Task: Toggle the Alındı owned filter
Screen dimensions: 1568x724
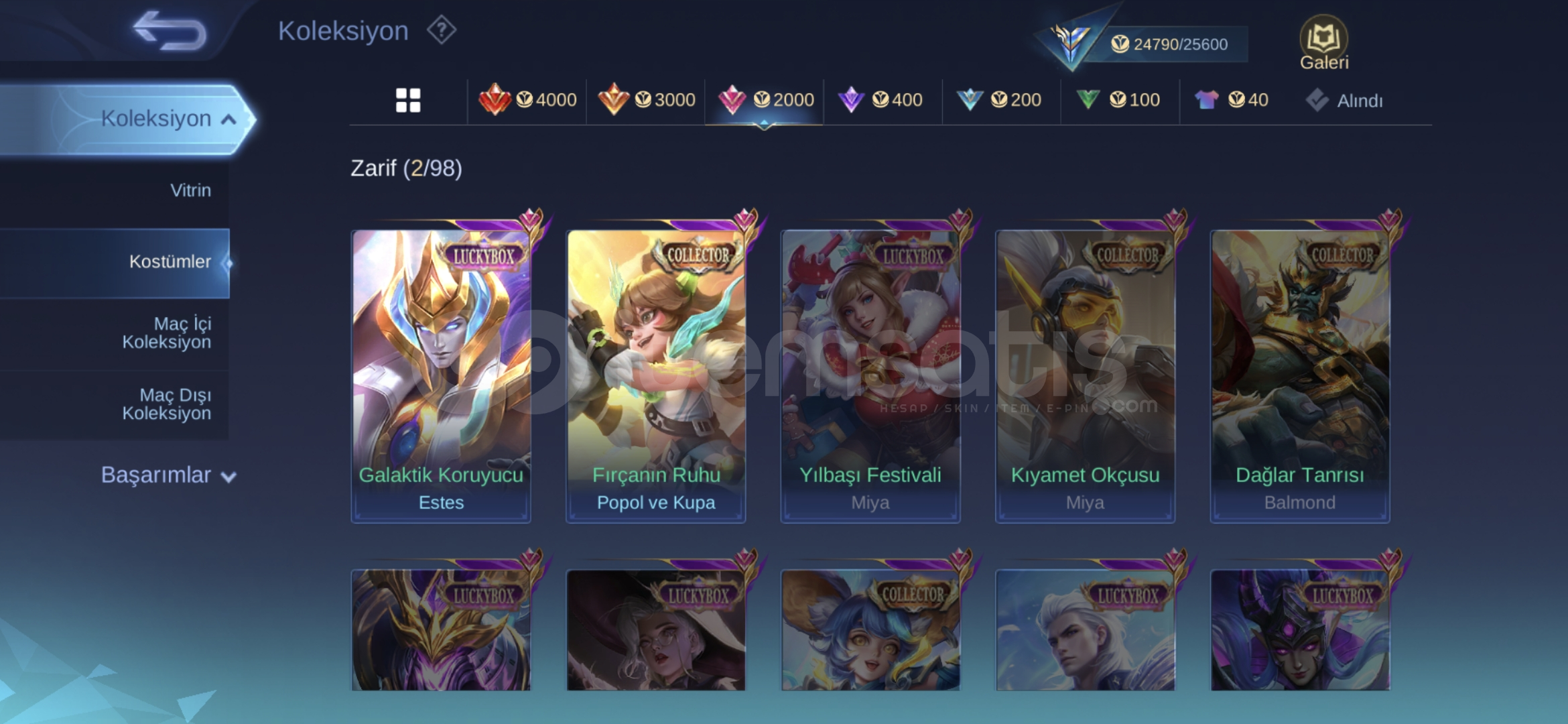Action: (x=1344, y=101)
